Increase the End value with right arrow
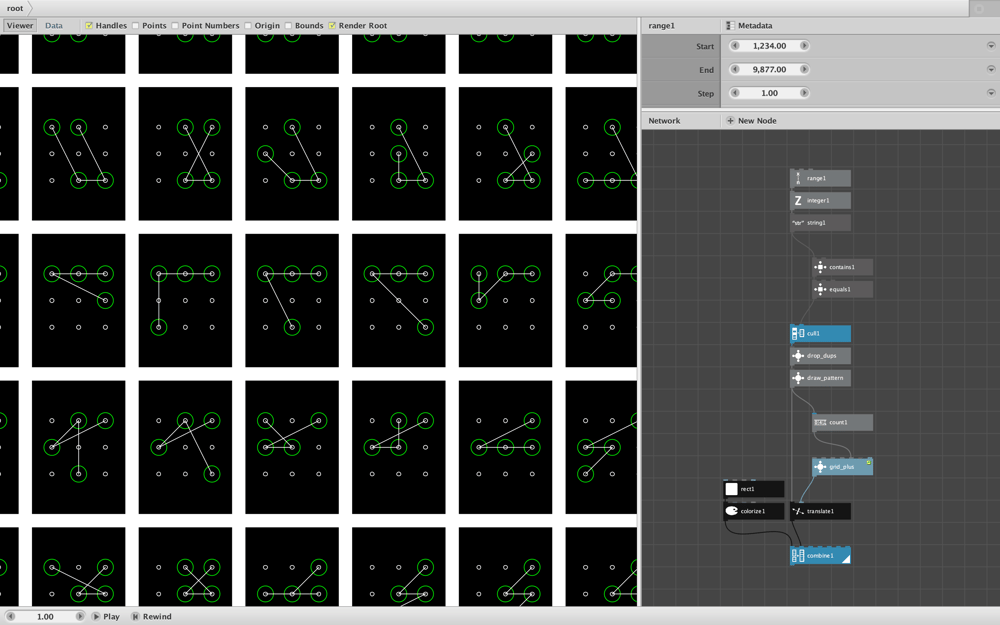 coord(804,70)
